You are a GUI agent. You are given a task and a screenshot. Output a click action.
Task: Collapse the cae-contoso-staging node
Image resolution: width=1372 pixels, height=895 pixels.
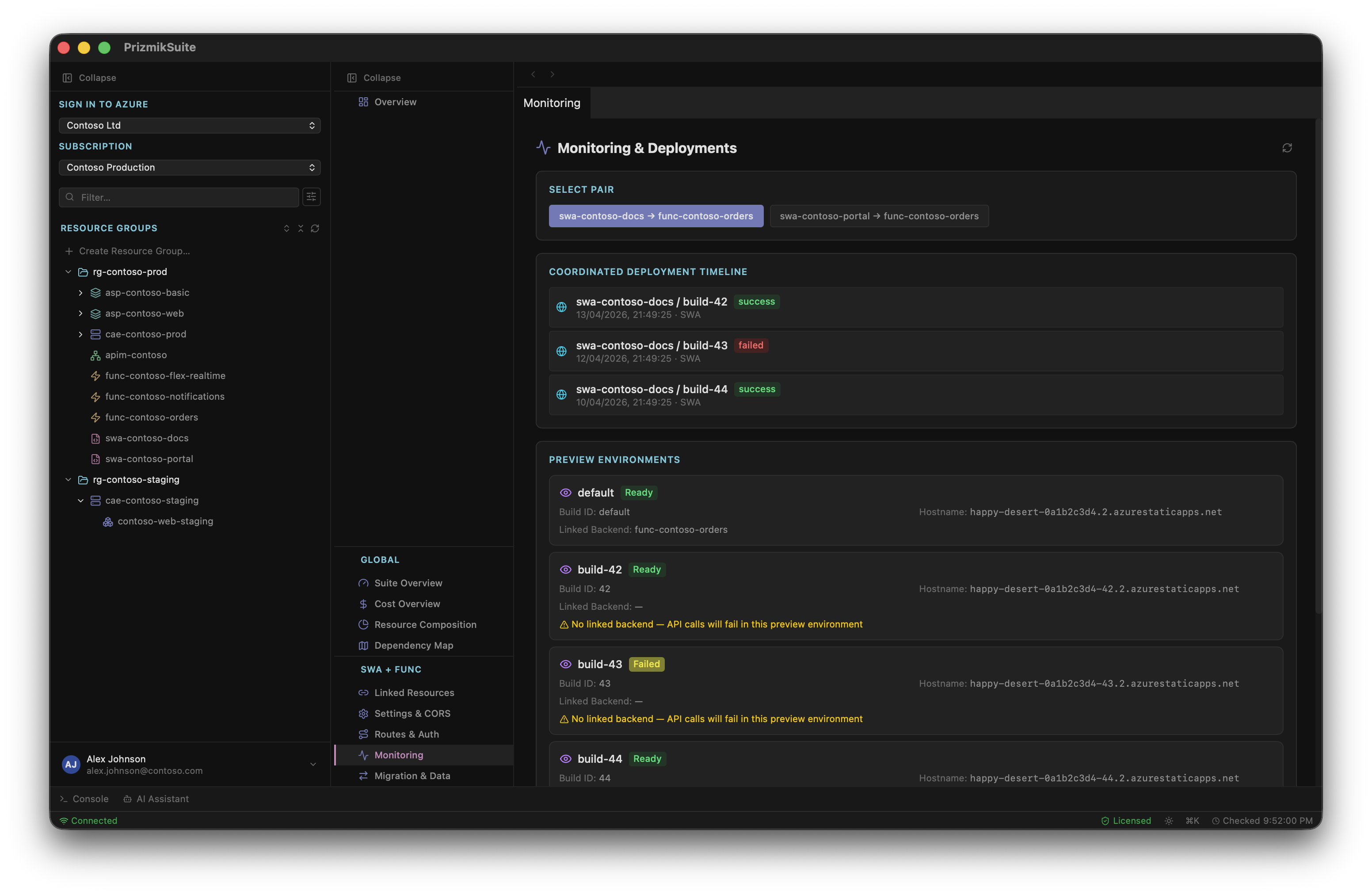coord(81,501)
